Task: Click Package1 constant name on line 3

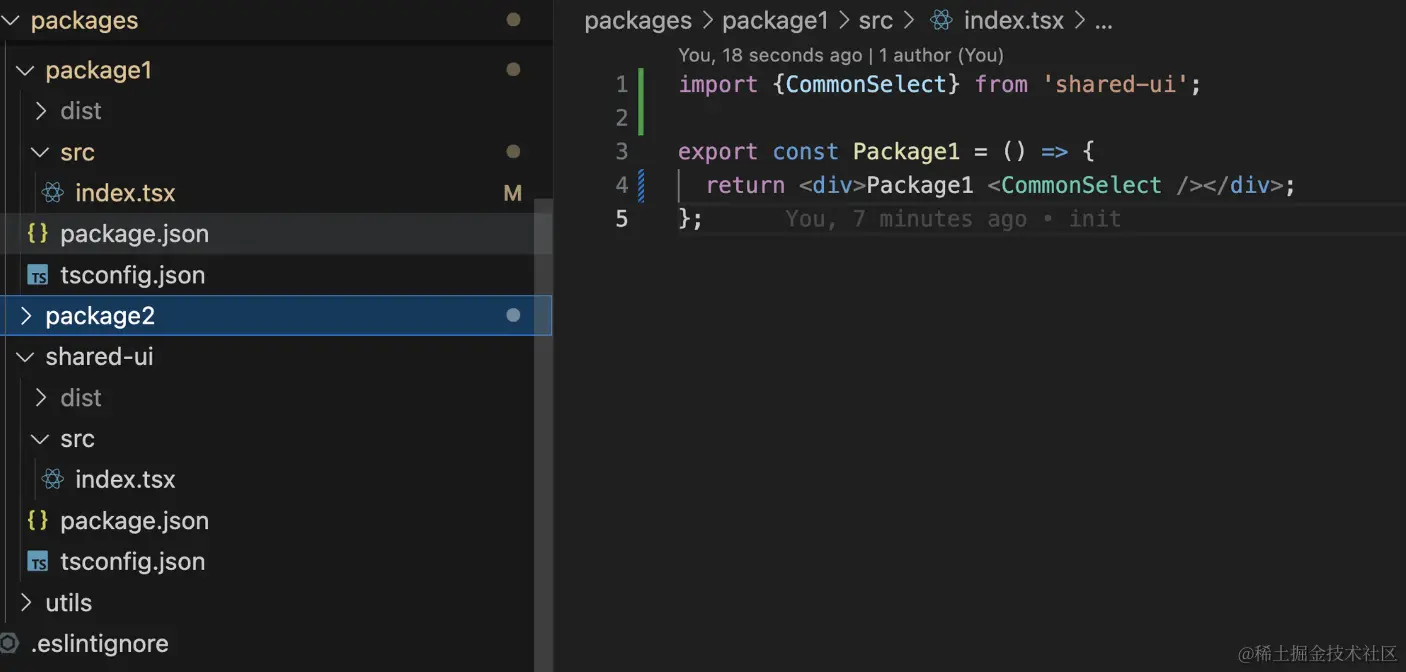Action: tap(906, 151)
